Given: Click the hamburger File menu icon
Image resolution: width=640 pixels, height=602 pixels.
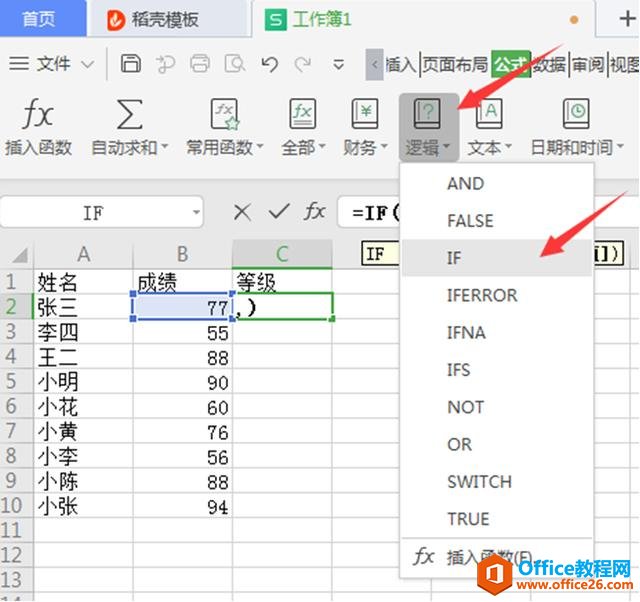Looking at the screenshot, I should click(19, 64).
